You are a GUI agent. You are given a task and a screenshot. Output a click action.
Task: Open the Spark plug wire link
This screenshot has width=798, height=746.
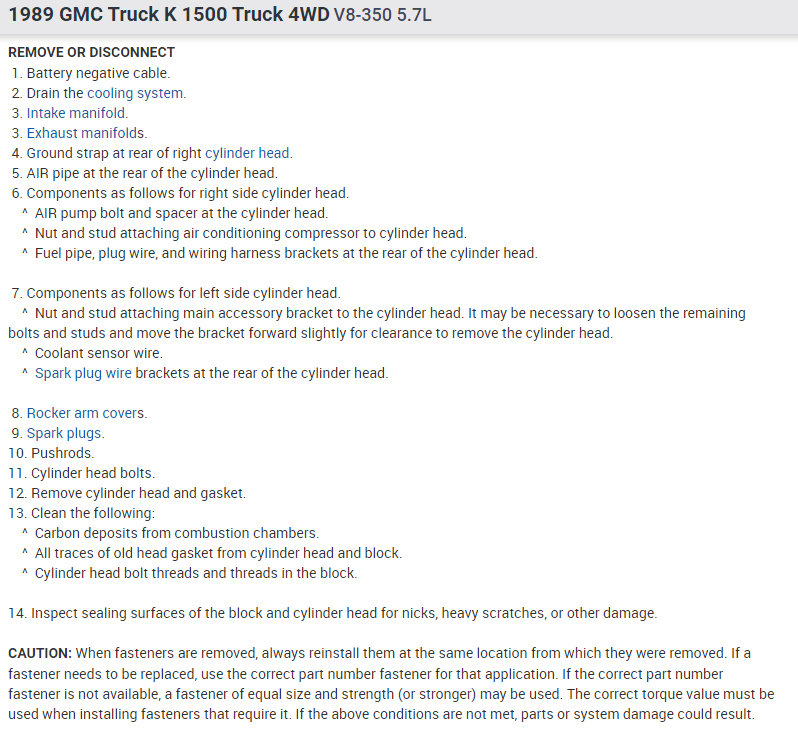click(x=83, y=373)
